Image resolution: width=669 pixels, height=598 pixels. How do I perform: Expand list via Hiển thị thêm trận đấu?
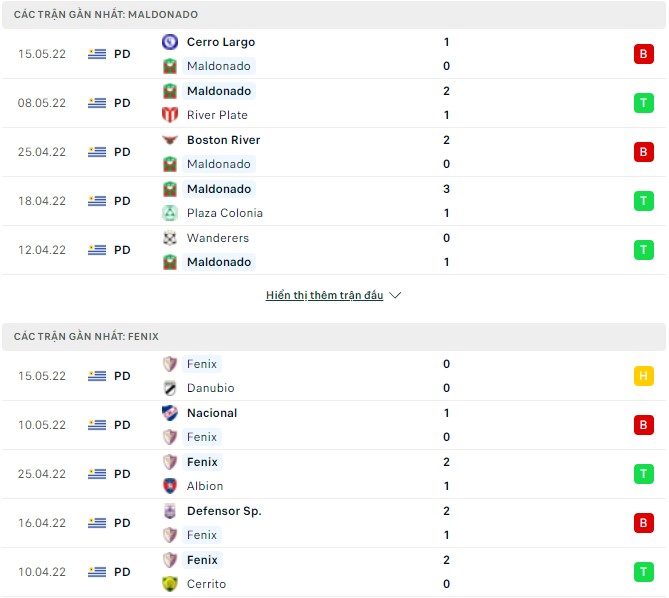(324, 296)
